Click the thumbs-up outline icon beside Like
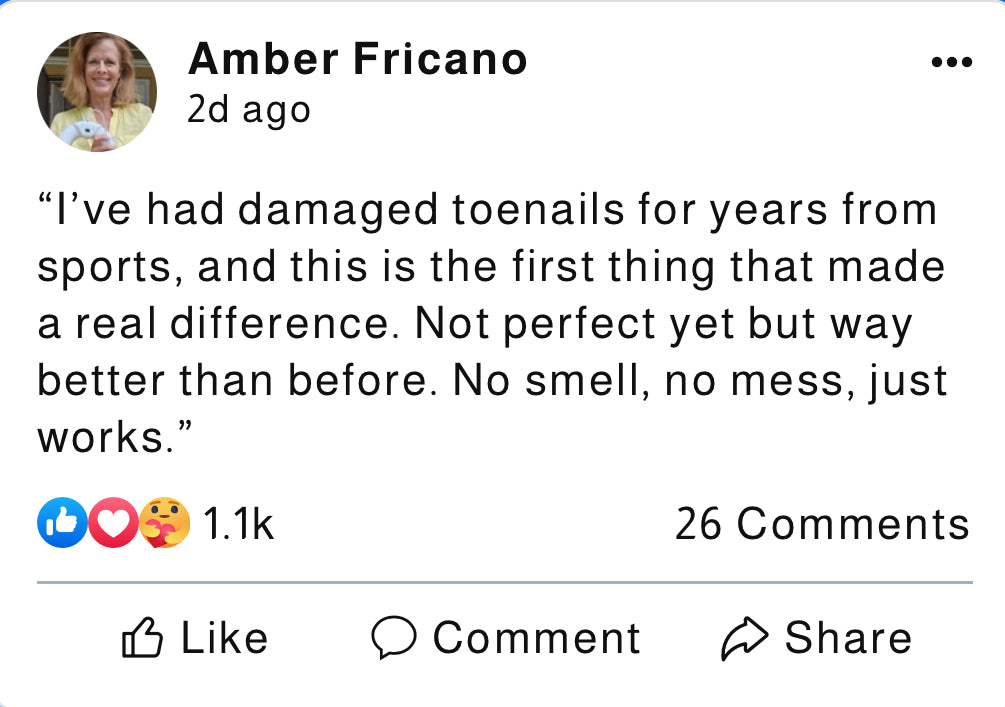Viewport: 1005px width, 707px height. (x=142, y=637)
